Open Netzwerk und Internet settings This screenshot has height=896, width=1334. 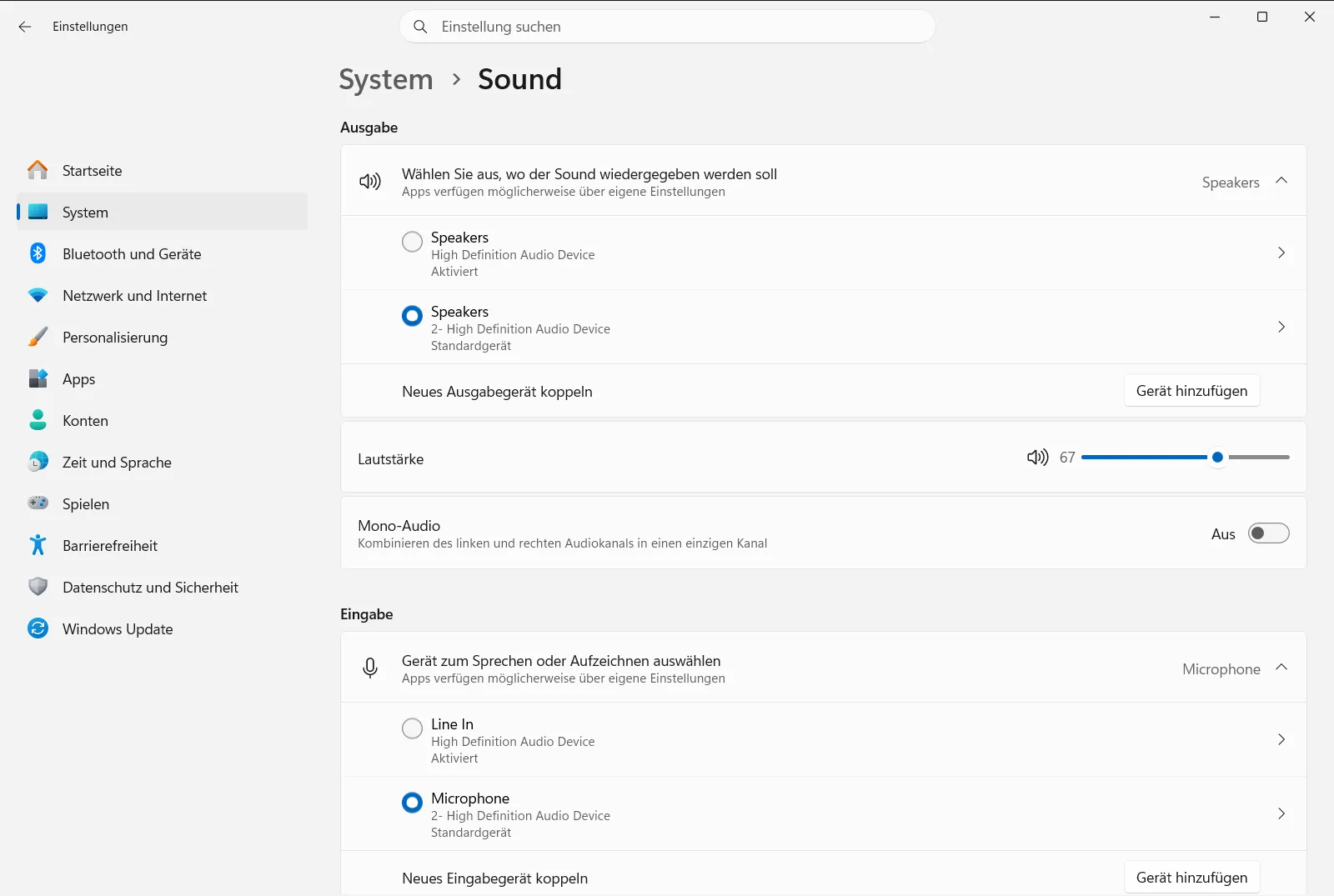click(x=163, y=295)
